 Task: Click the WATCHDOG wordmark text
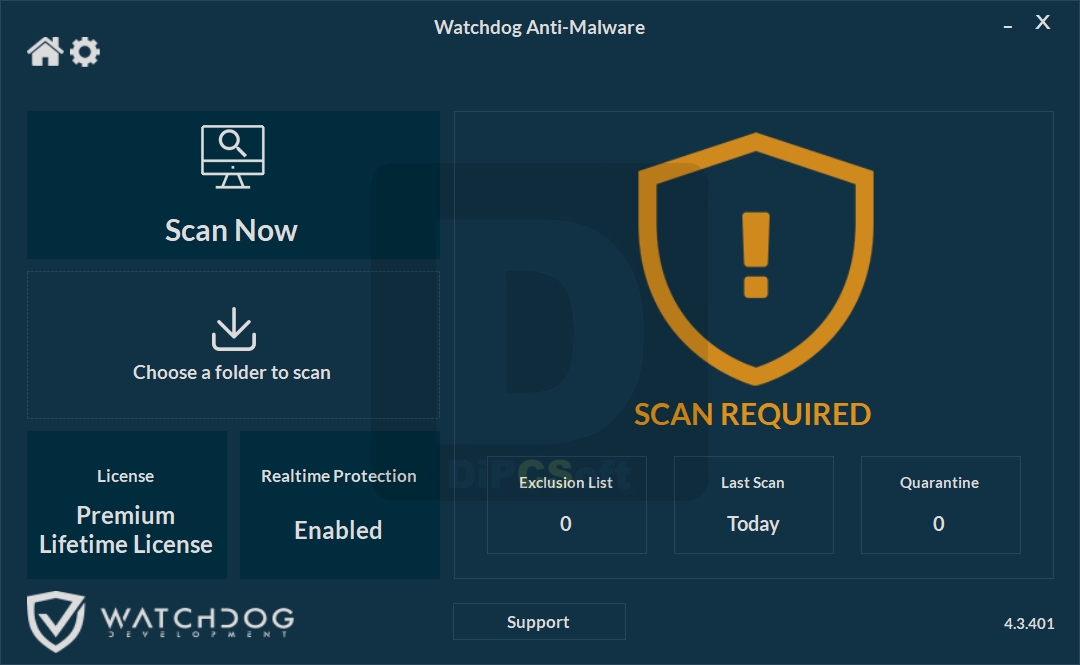point(198,618)
